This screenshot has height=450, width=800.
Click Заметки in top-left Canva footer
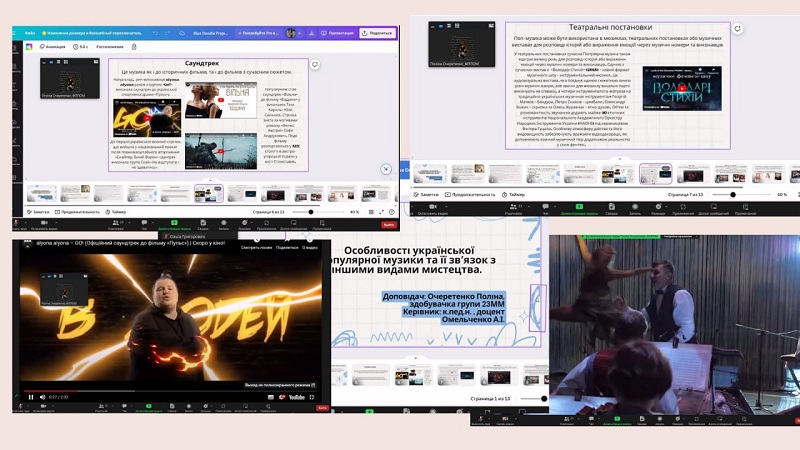pos(38,212)
